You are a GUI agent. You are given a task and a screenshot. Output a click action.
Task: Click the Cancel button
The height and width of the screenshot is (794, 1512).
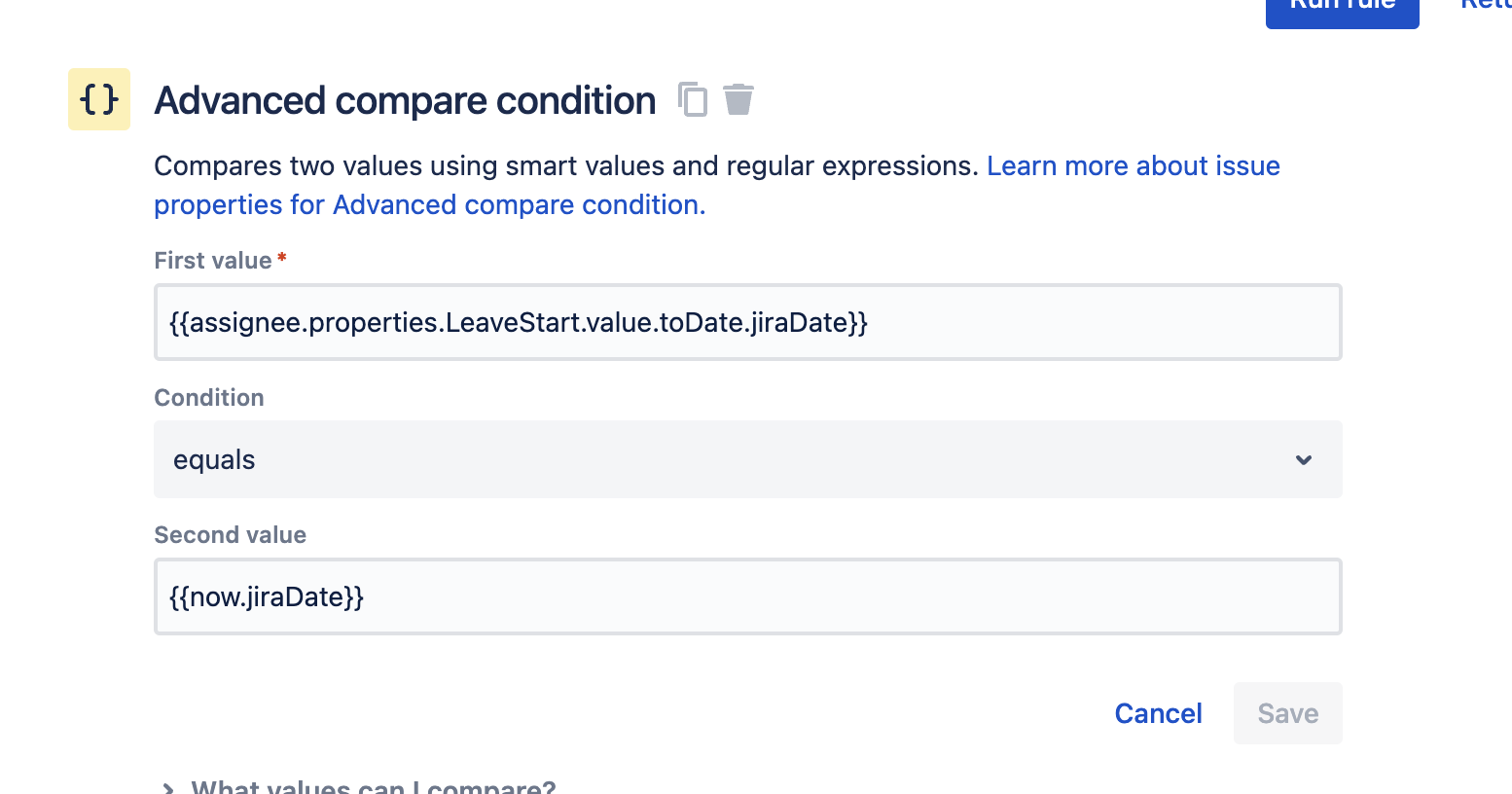click(1158, 713)
